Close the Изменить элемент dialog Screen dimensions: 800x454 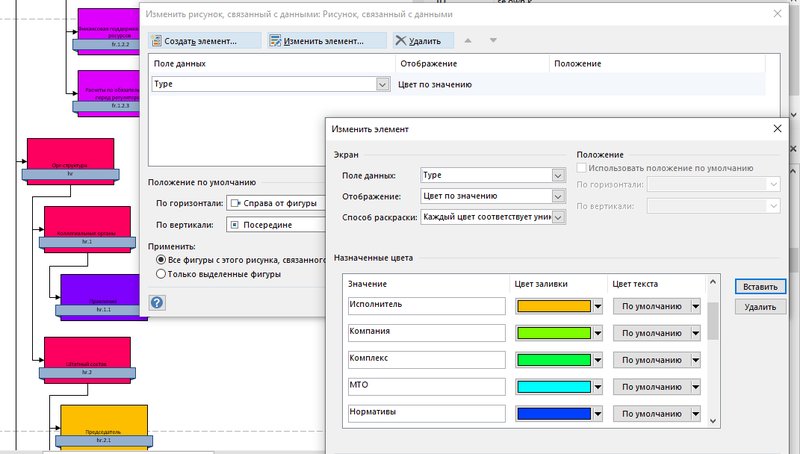778,129
